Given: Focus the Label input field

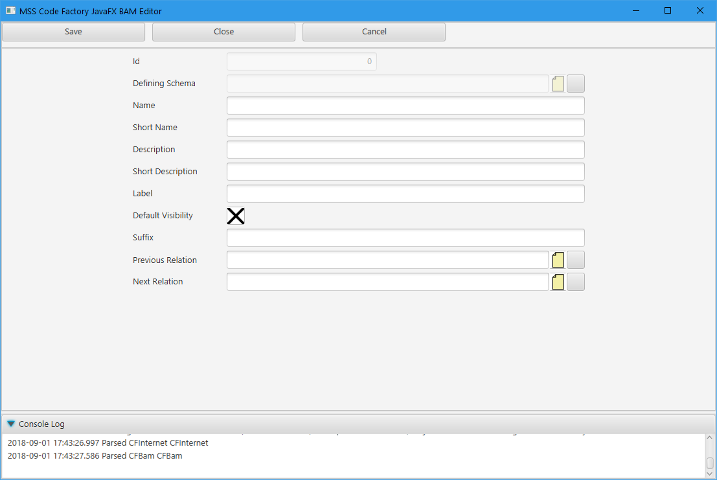Looking at the screenshot, I should pos(405,194).
